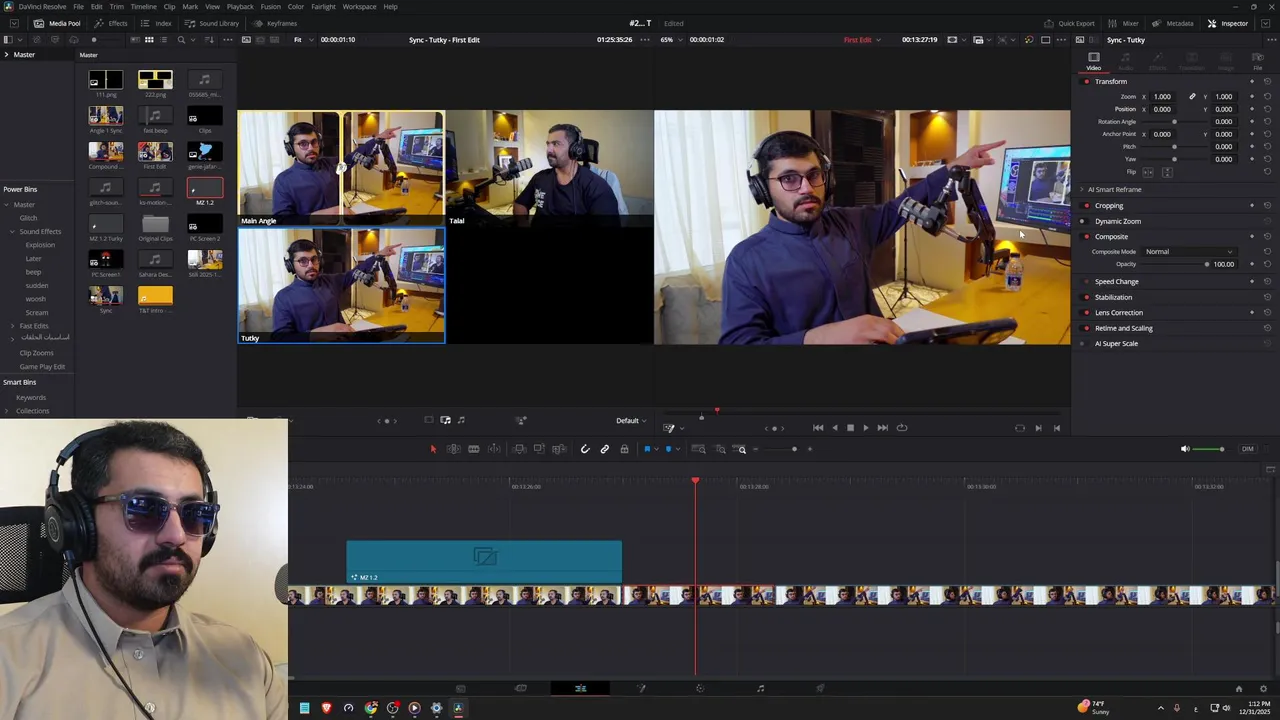This screenshot has width=1280, height=720.
Task: Open timeline viewer 65% zoom dropdown
Action: 670,40
